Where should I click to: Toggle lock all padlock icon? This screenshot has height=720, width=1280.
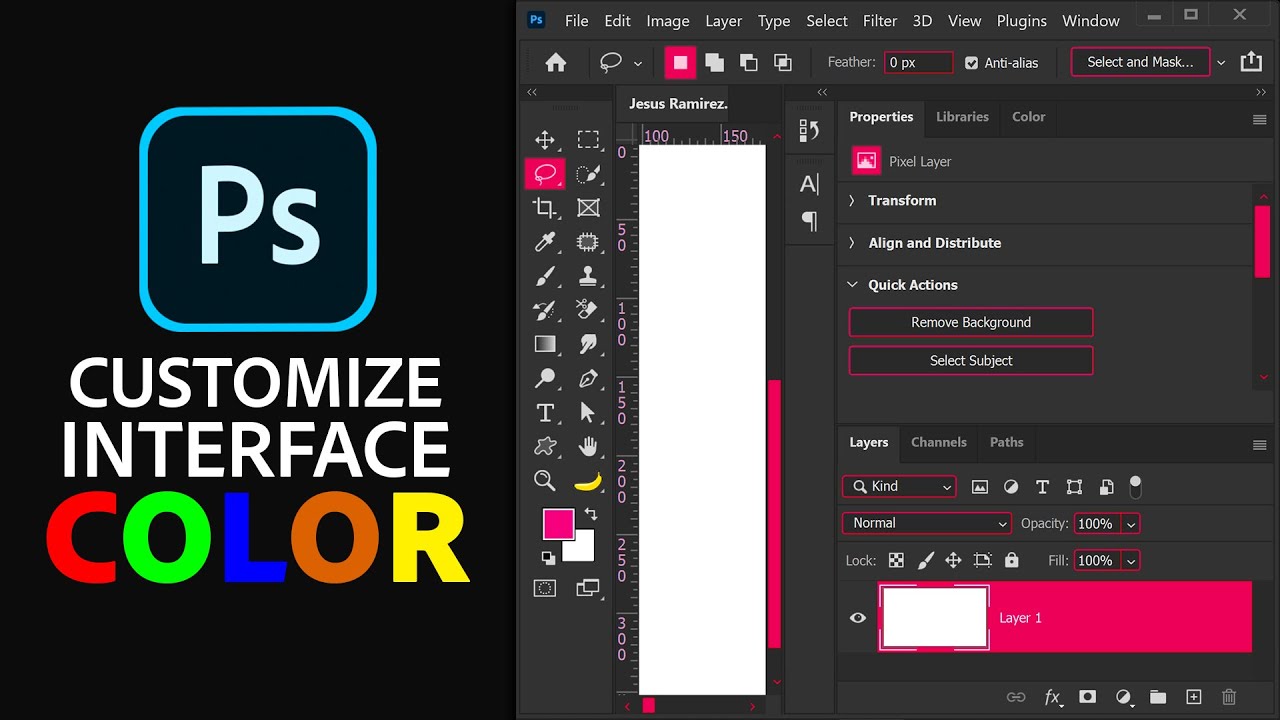coord(1011,561)
